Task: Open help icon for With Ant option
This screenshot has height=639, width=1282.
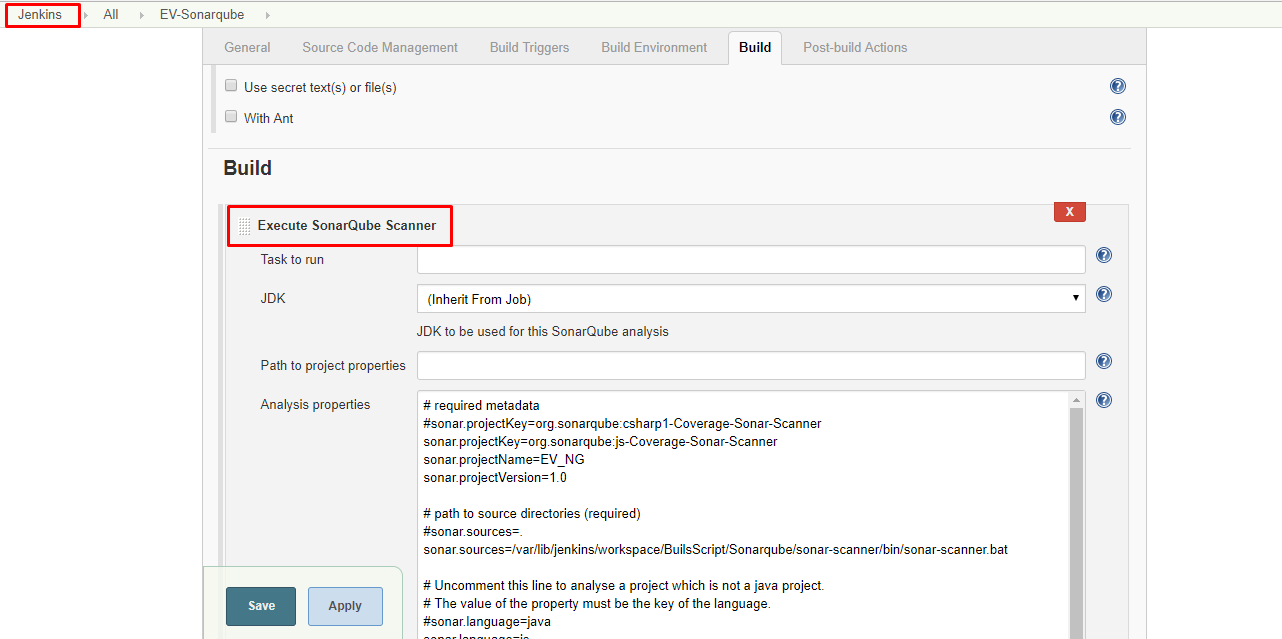Action: pos(1118,117)
